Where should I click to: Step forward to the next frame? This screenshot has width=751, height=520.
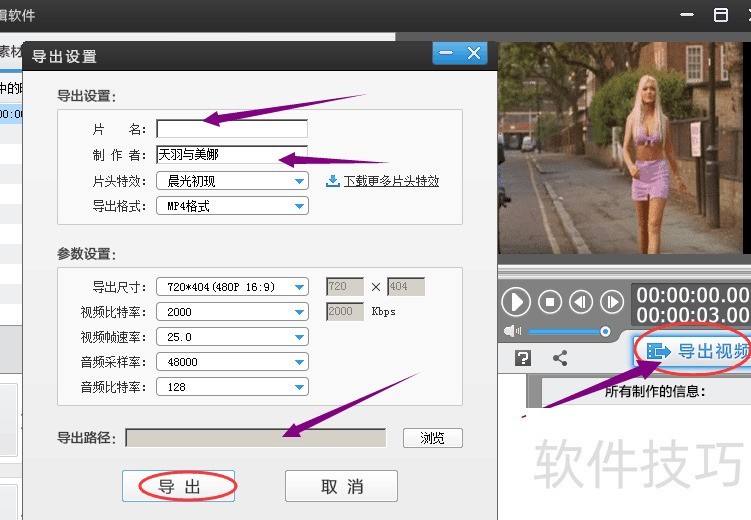611,301
